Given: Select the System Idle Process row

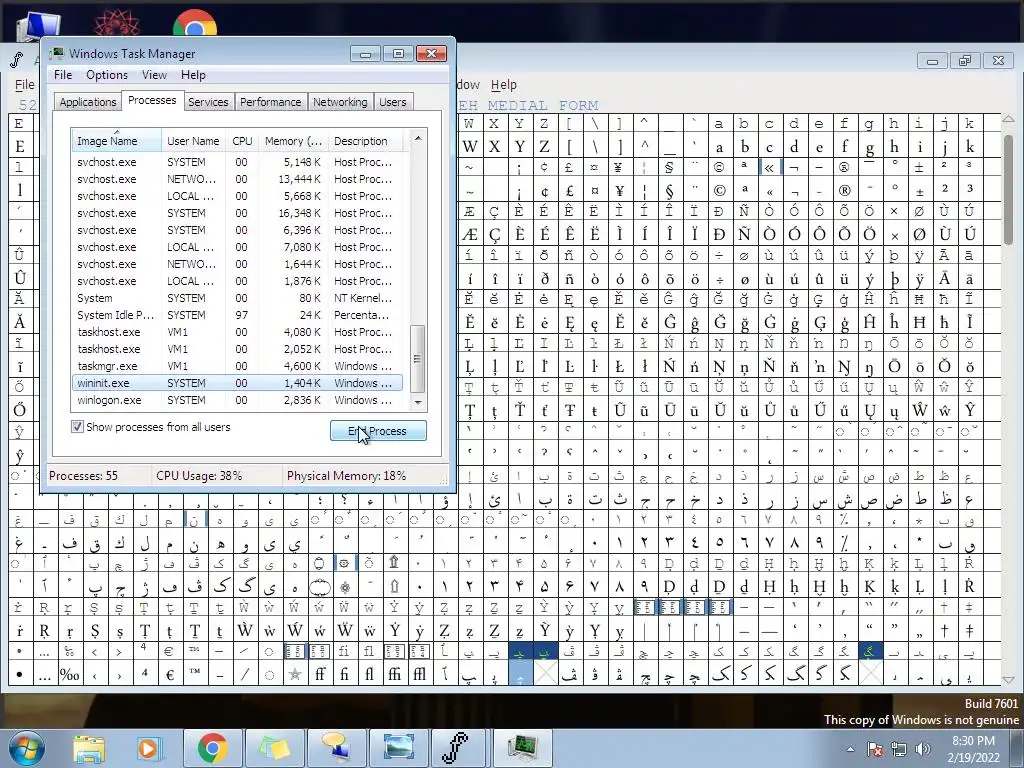Looking at the screenshot, I should coord(236,315).
